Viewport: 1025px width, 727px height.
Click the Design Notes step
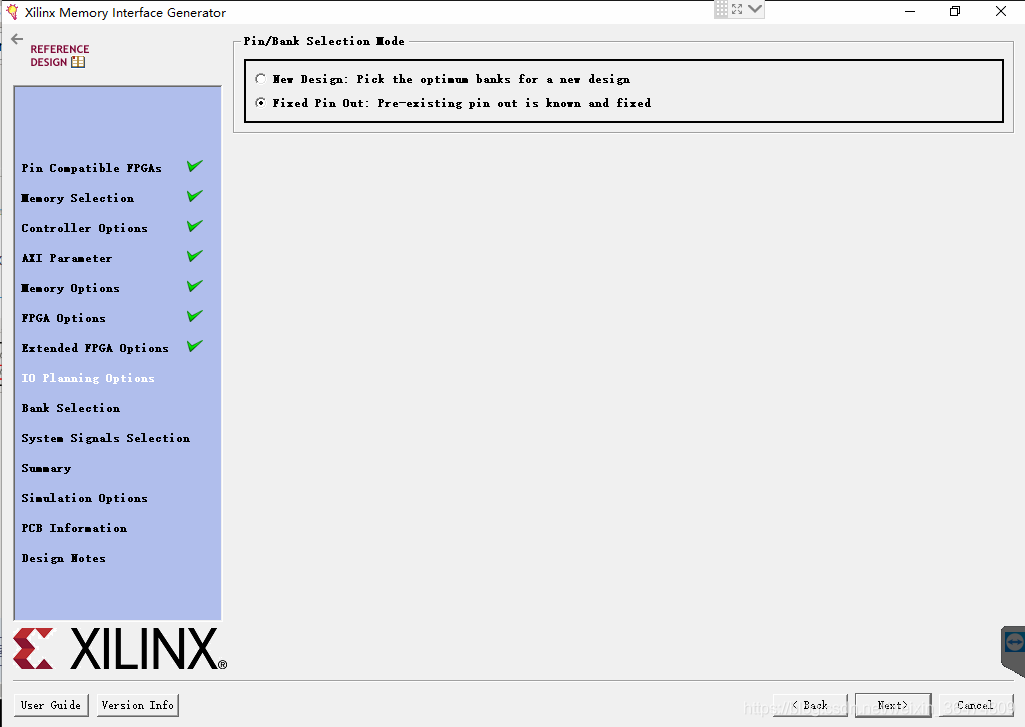(63, 558)
